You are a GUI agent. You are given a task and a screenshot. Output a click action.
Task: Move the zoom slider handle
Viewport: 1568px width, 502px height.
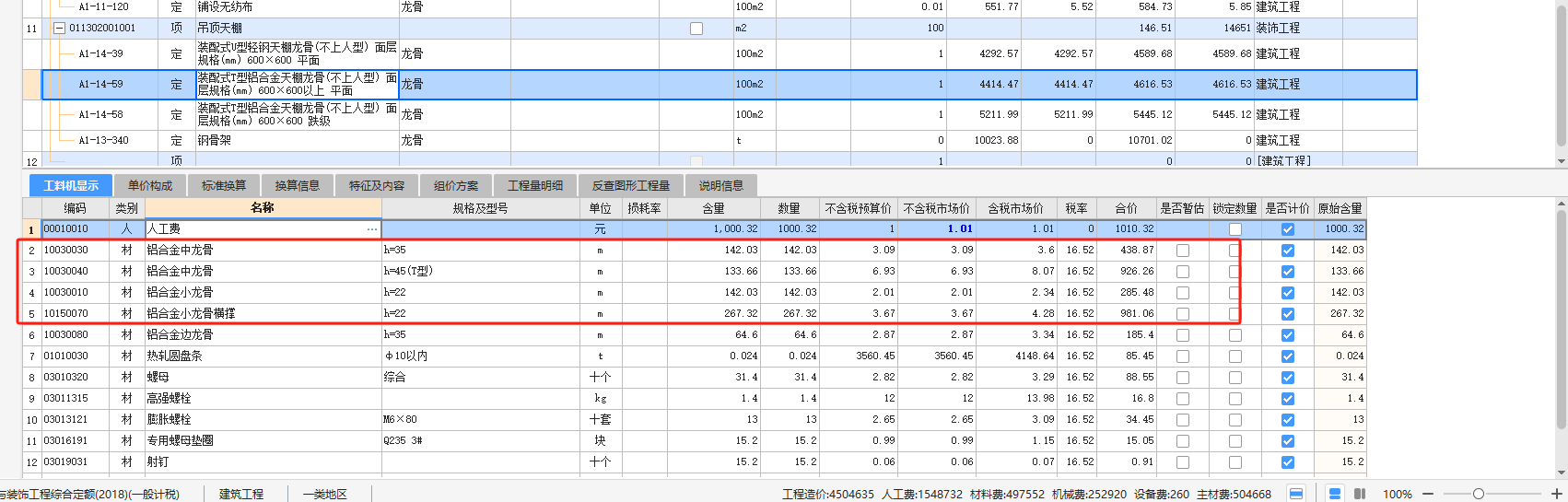pos(1478,494)
